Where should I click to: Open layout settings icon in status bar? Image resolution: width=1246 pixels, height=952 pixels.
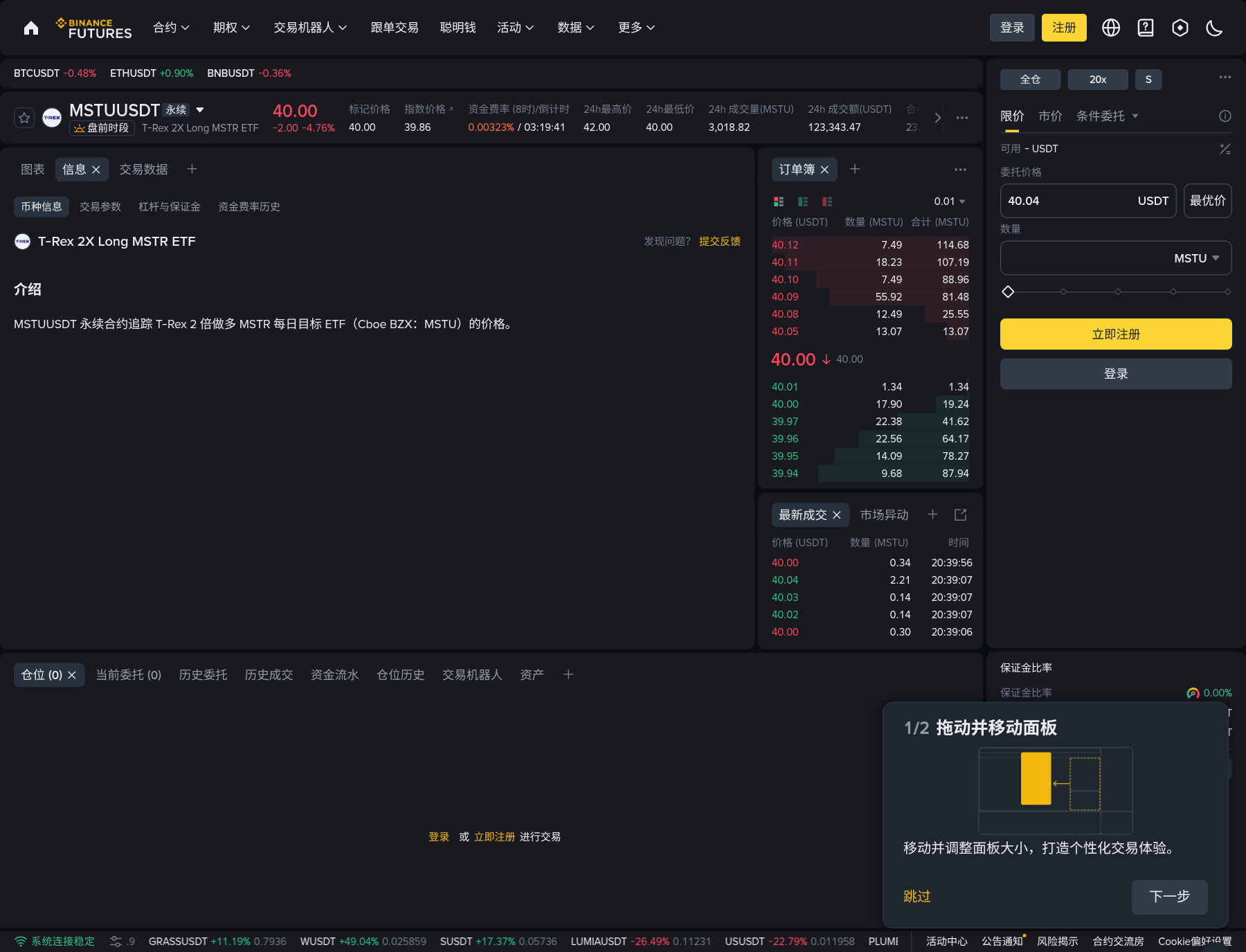(x=116, y=942)
